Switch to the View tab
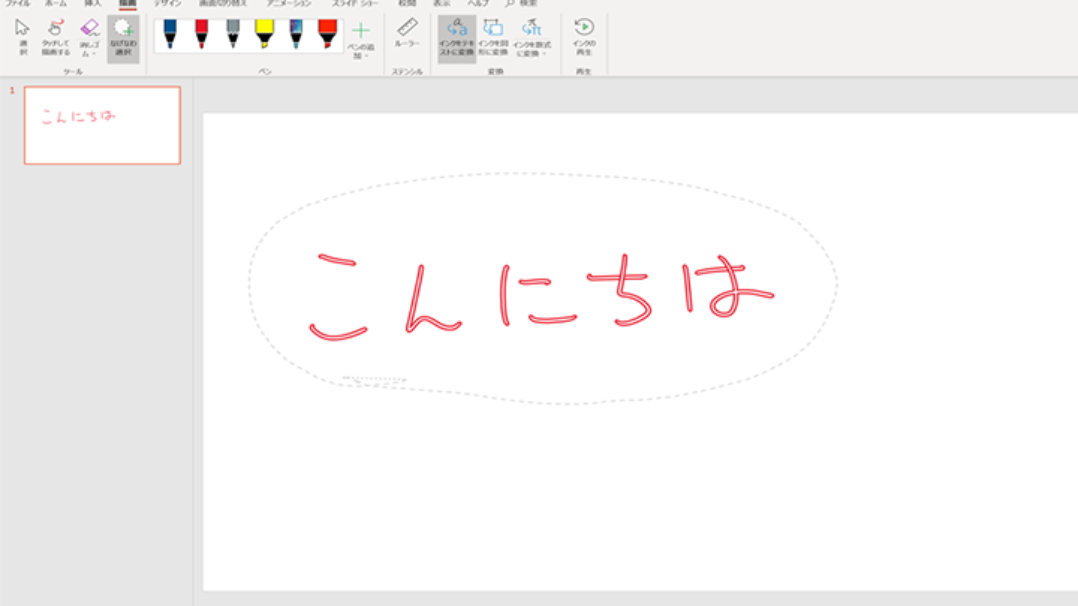Image resolution: width=1078 pixels, height=606 pixels. (x=441, y=3)
